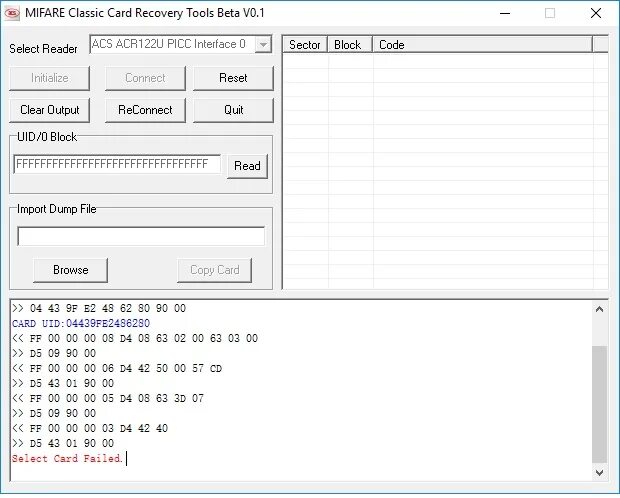Click the Copy Card button
Screen dimensions: 620x498
[214, 270]
